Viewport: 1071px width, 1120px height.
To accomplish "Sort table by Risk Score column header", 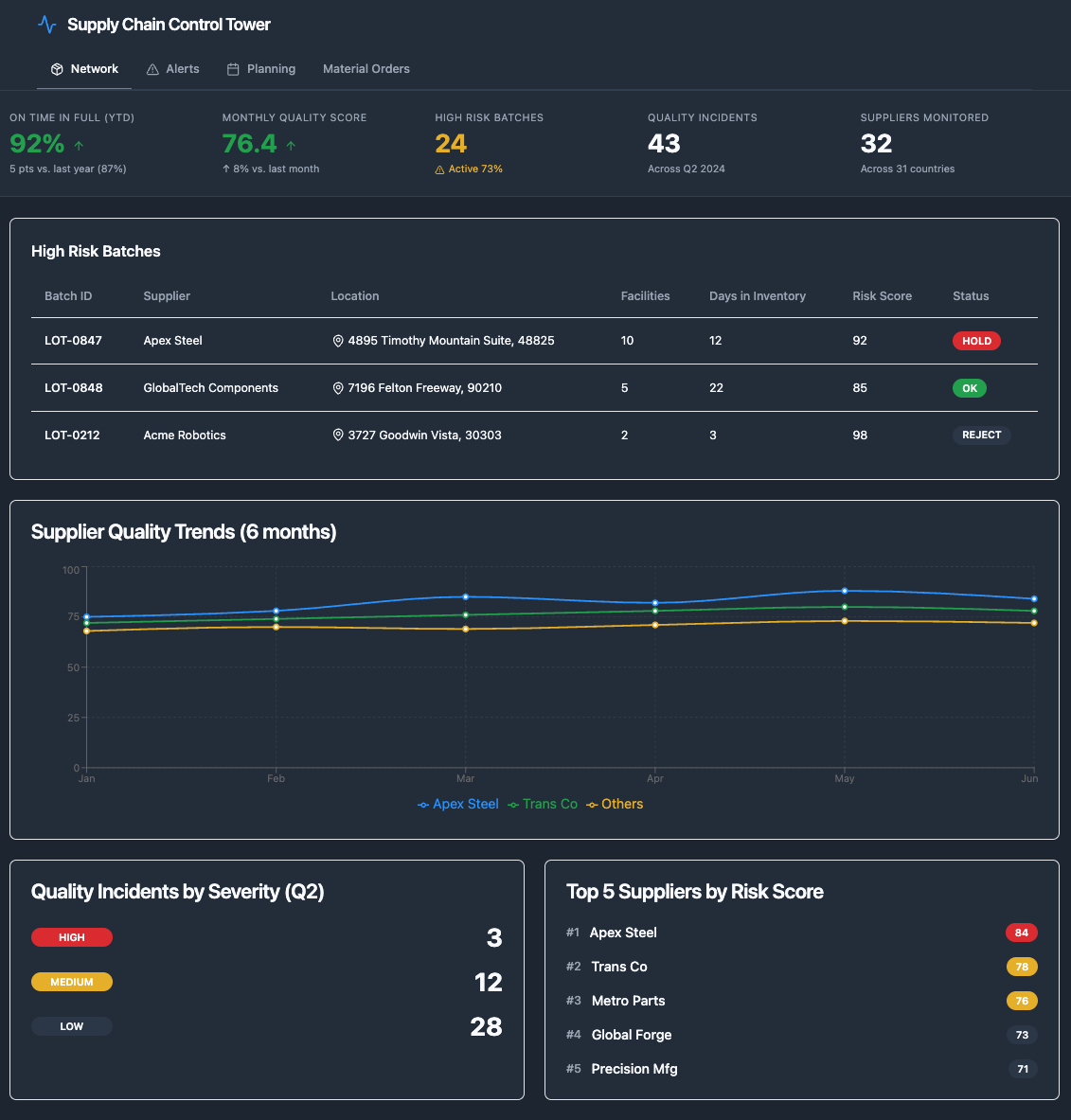I will 882,296.
